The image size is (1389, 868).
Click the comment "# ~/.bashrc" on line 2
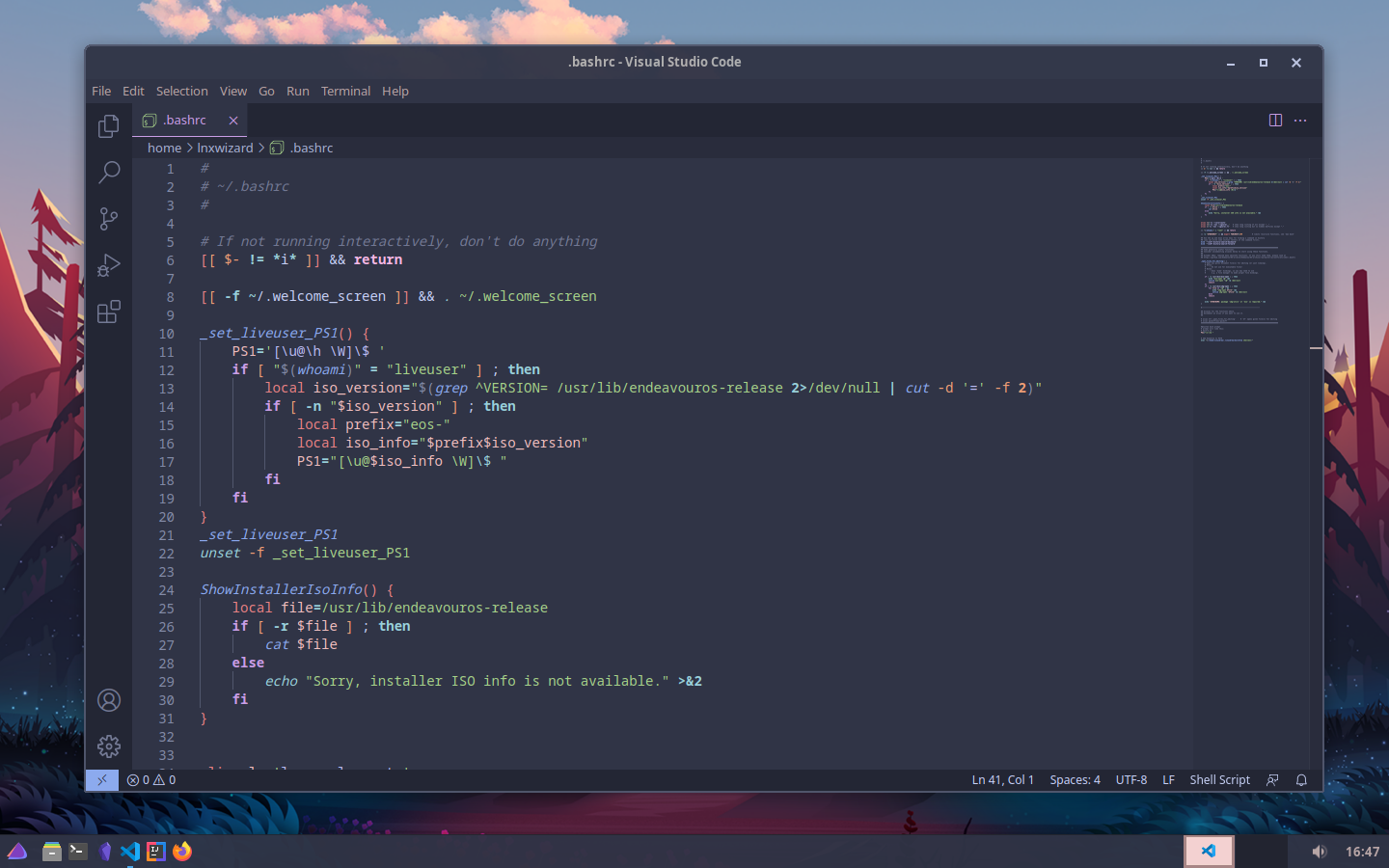(x=245, y=186)
